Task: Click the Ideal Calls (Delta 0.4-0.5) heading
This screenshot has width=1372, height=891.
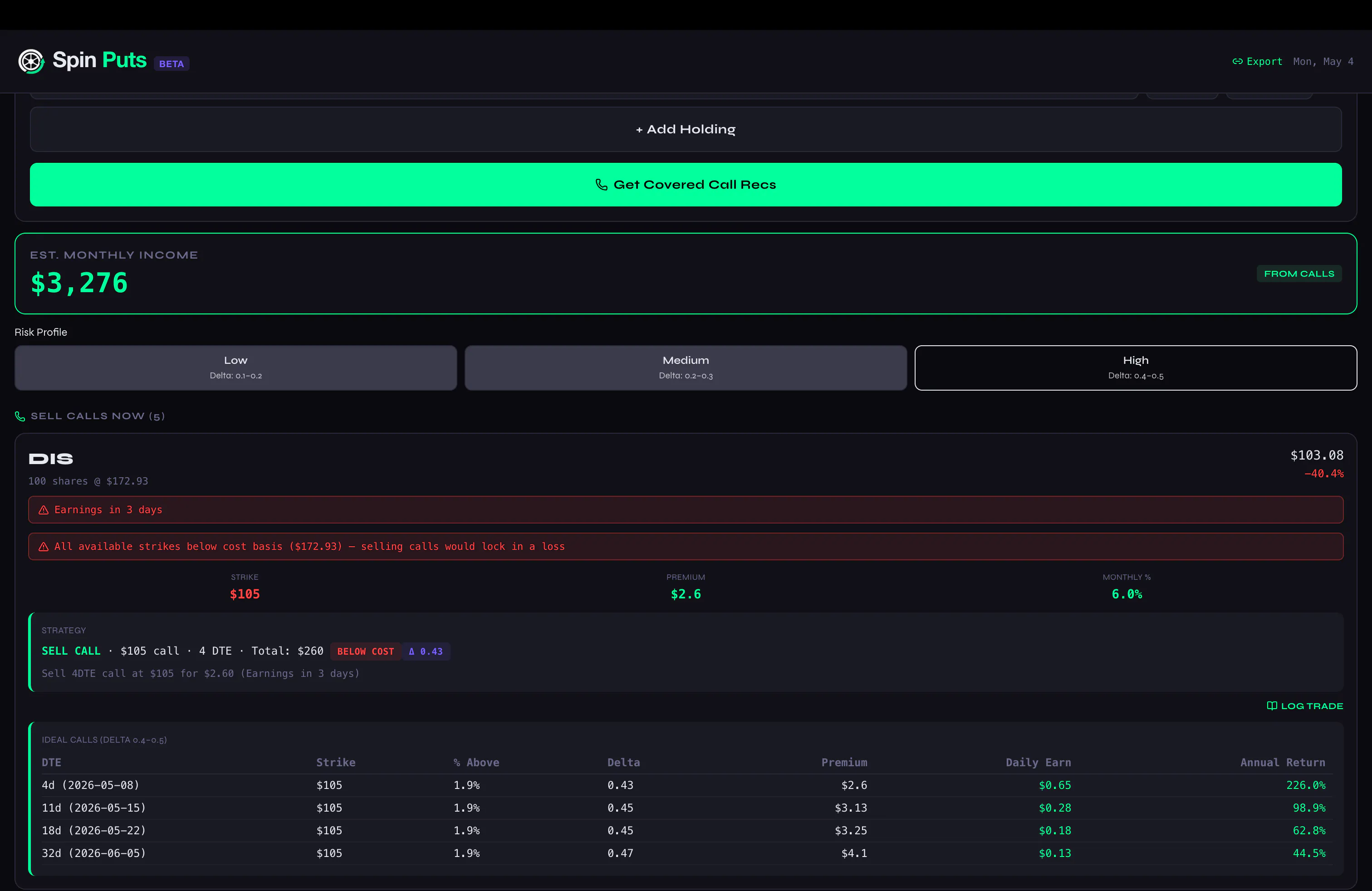Action: coord(104,740)
